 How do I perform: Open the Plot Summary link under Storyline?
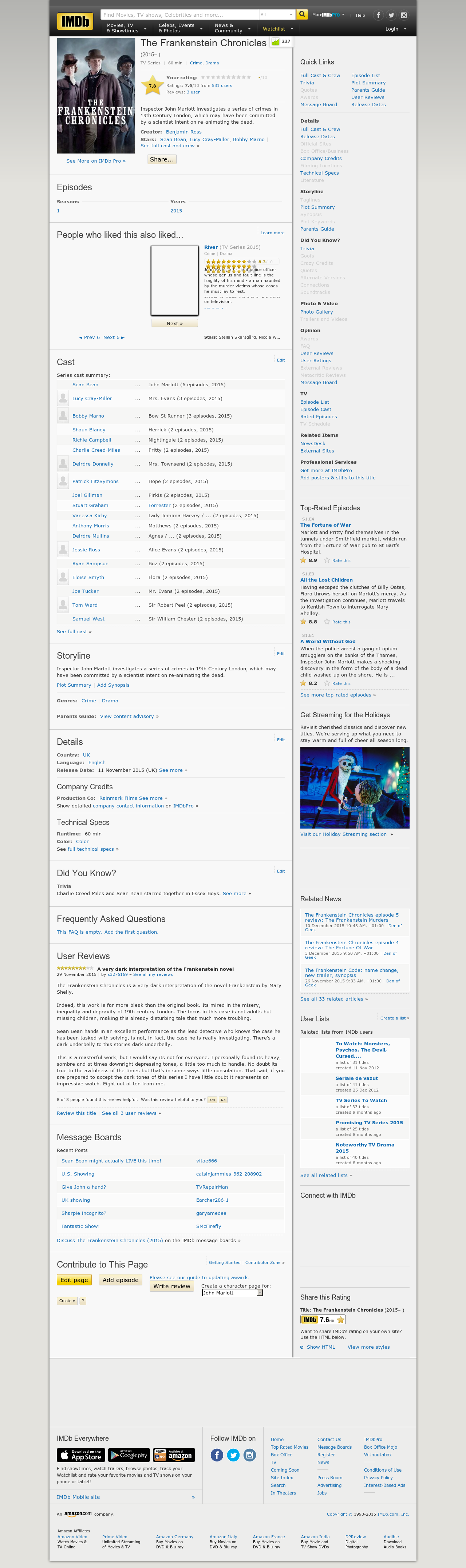coord(74,685)
